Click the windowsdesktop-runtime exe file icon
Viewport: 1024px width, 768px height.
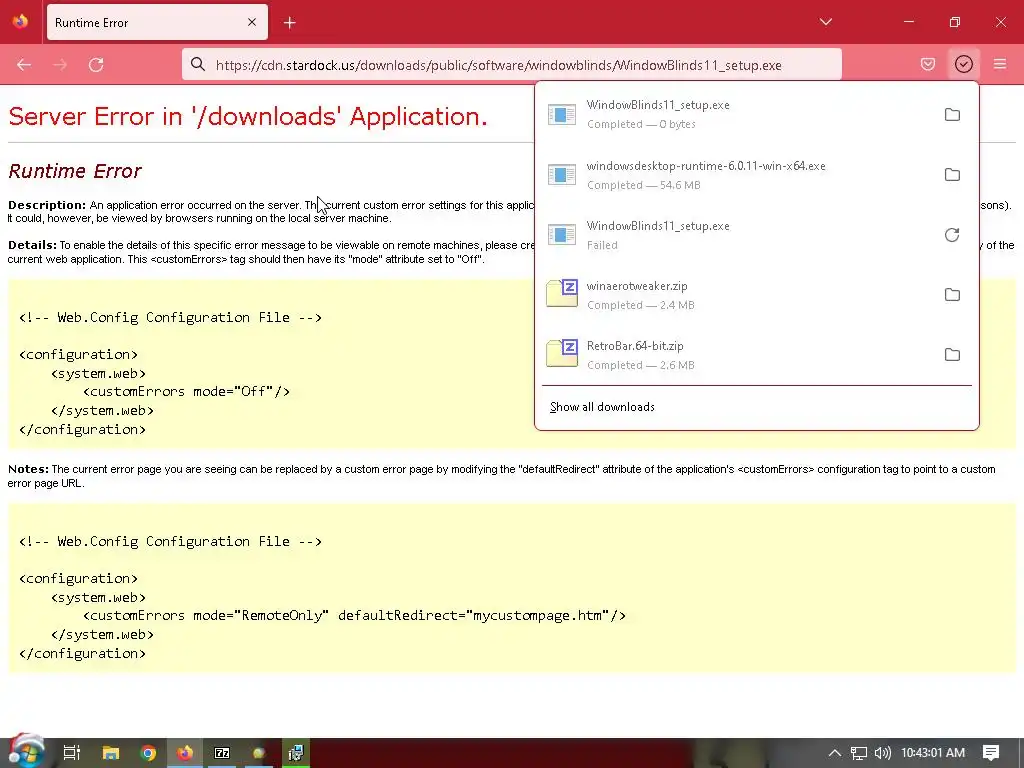click(x=562, y=175)
